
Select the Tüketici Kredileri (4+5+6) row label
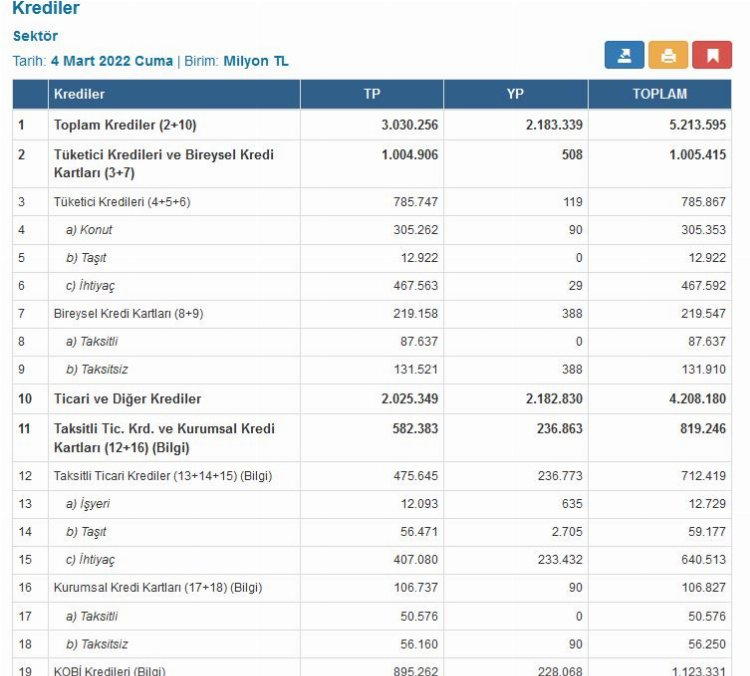(122, 202)
